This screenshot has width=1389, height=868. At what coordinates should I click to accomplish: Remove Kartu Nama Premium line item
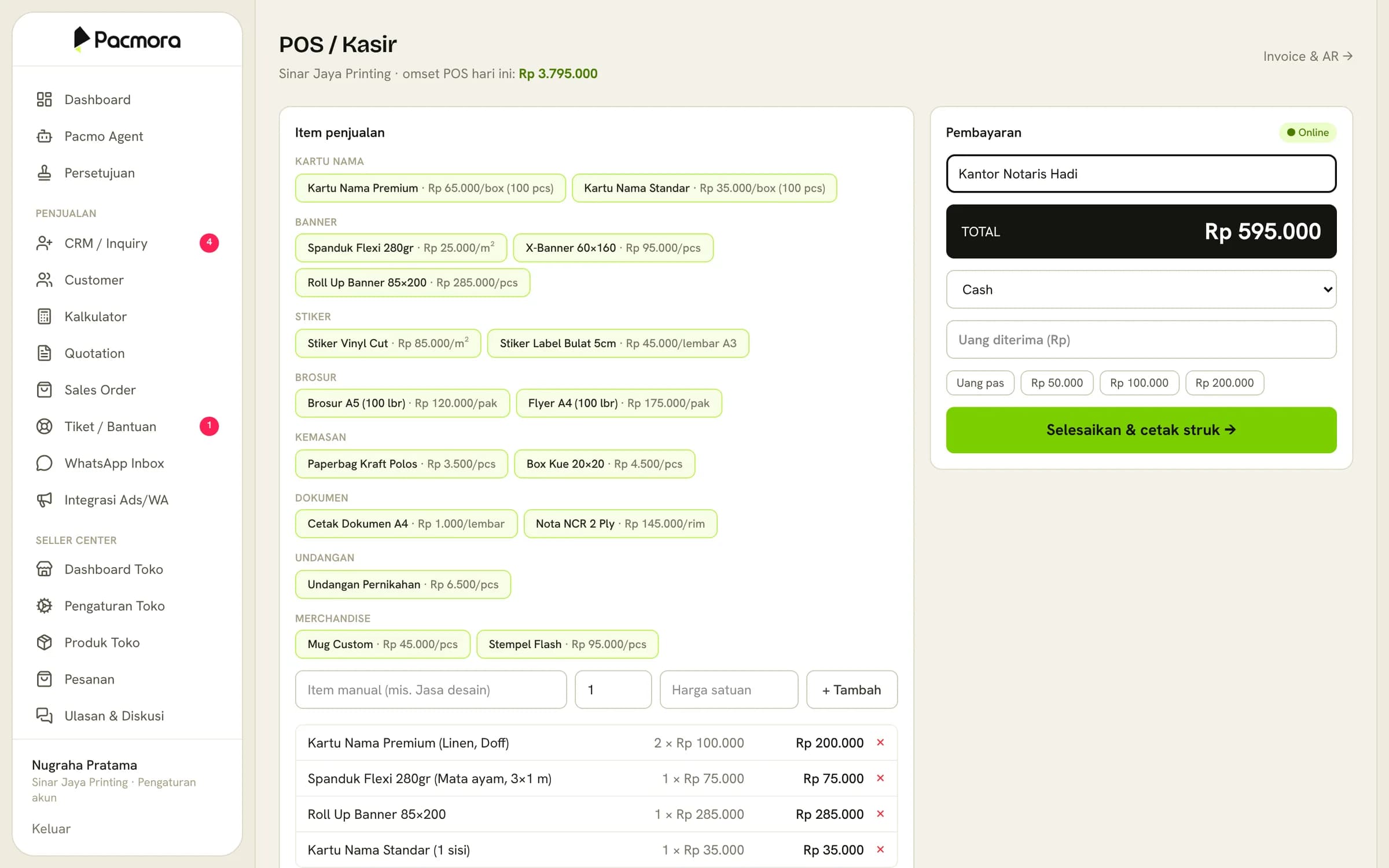coord(880,742)
